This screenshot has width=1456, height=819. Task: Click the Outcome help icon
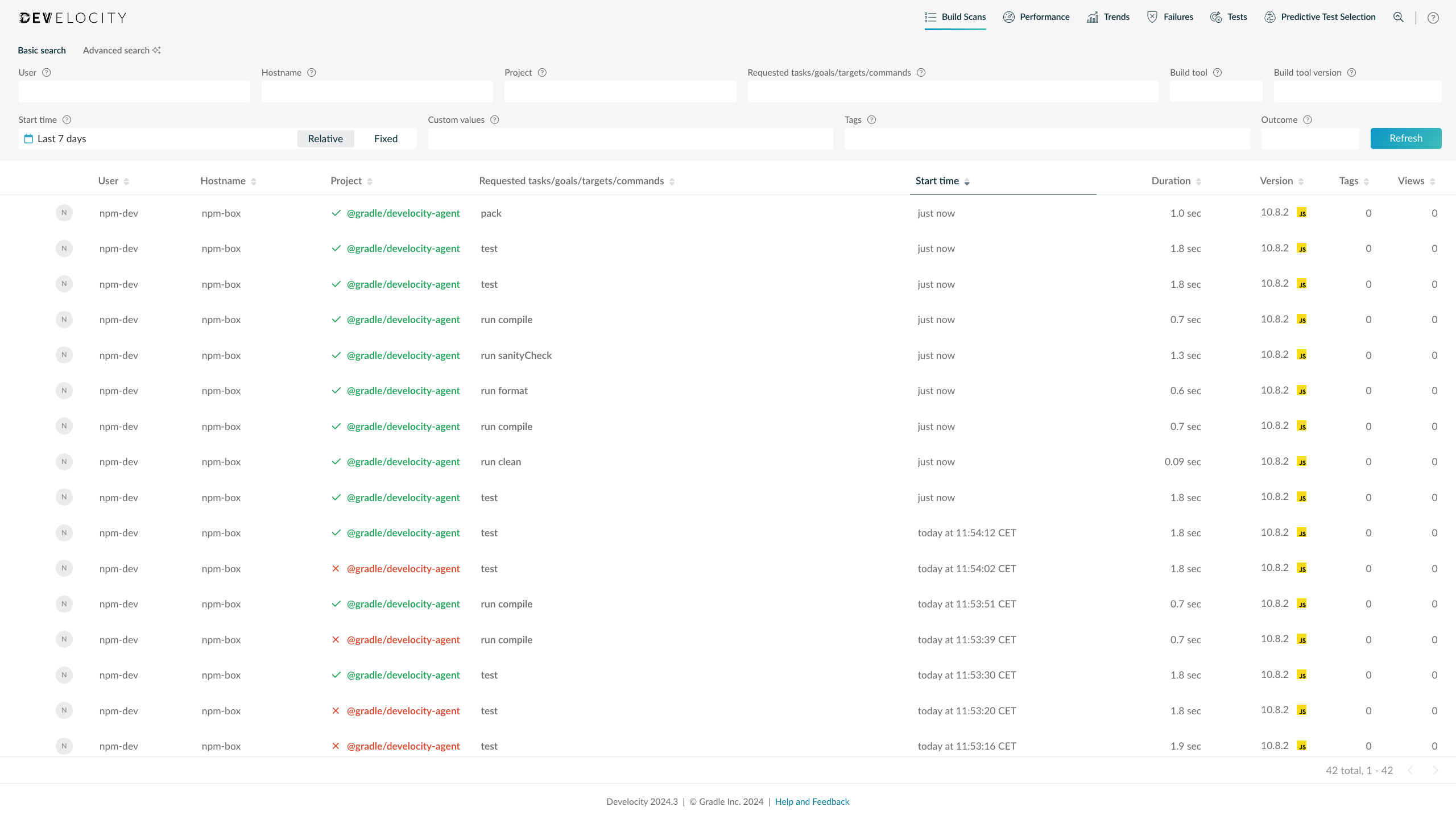tap(1308, 119)
